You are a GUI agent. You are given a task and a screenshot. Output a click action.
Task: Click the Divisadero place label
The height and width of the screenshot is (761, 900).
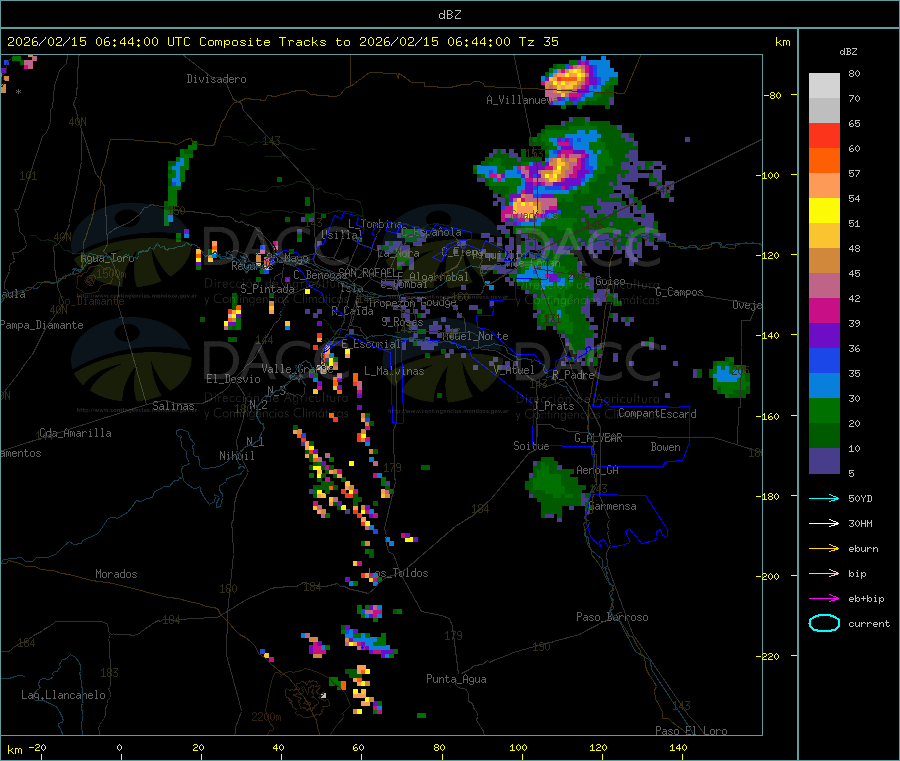point(216,79)
